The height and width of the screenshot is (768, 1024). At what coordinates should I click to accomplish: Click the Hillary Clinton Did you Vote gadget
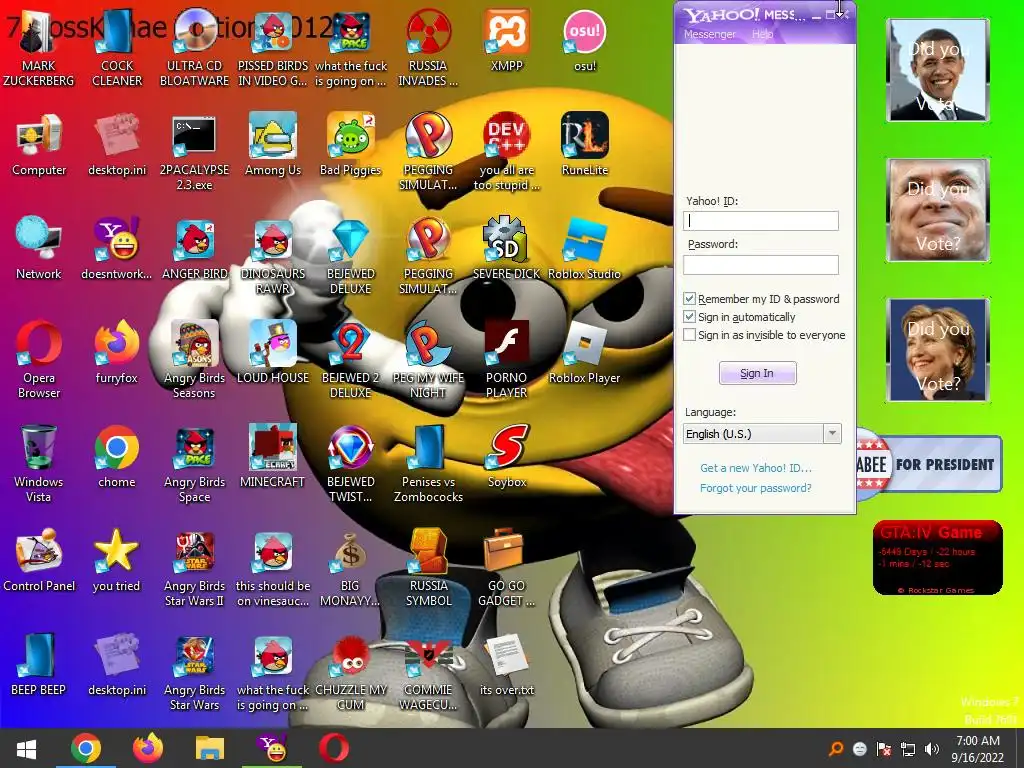(938, 349)
